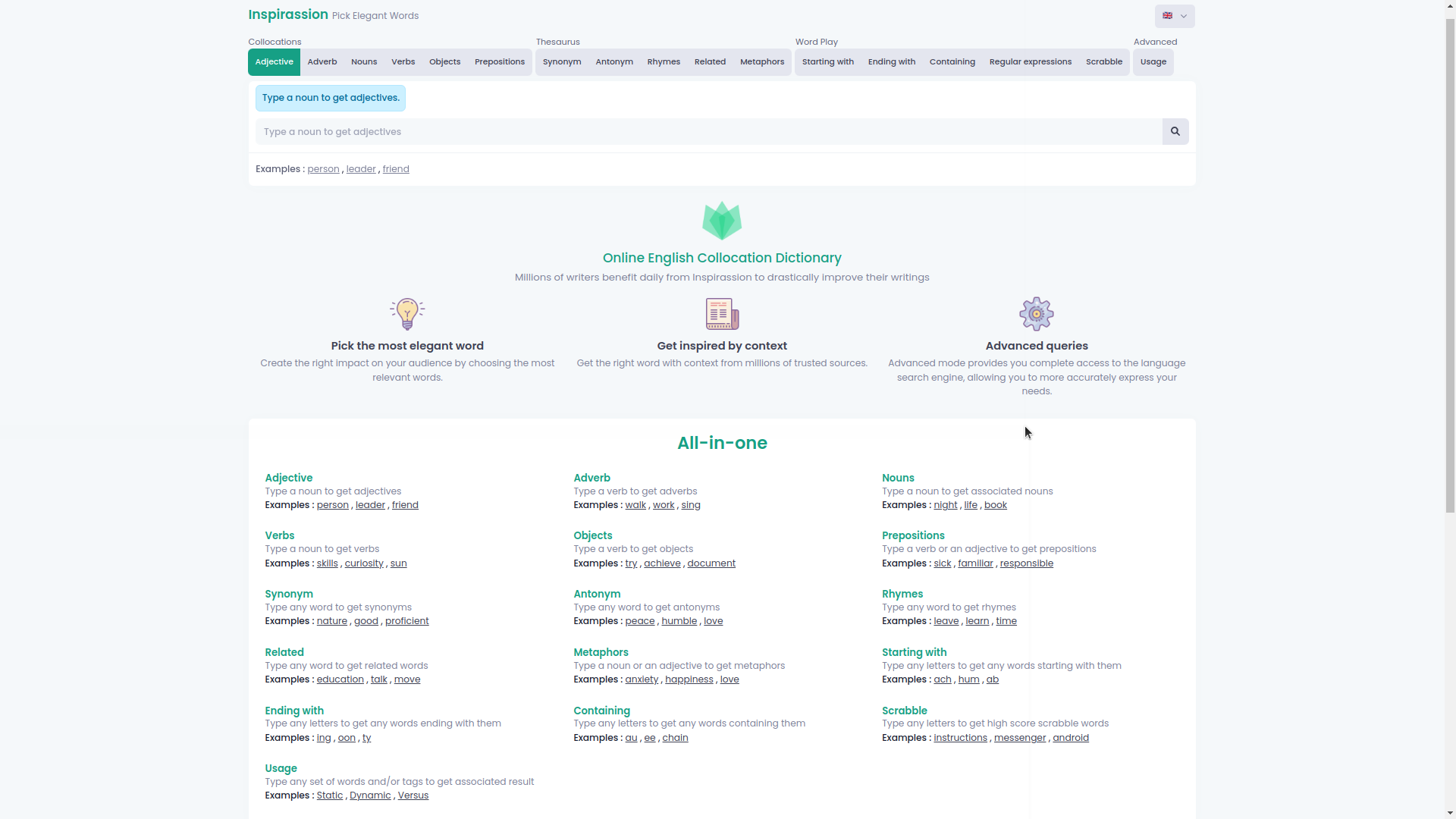
Task: Open the Usage heading in All-in-one
Action: coord(281,769)
